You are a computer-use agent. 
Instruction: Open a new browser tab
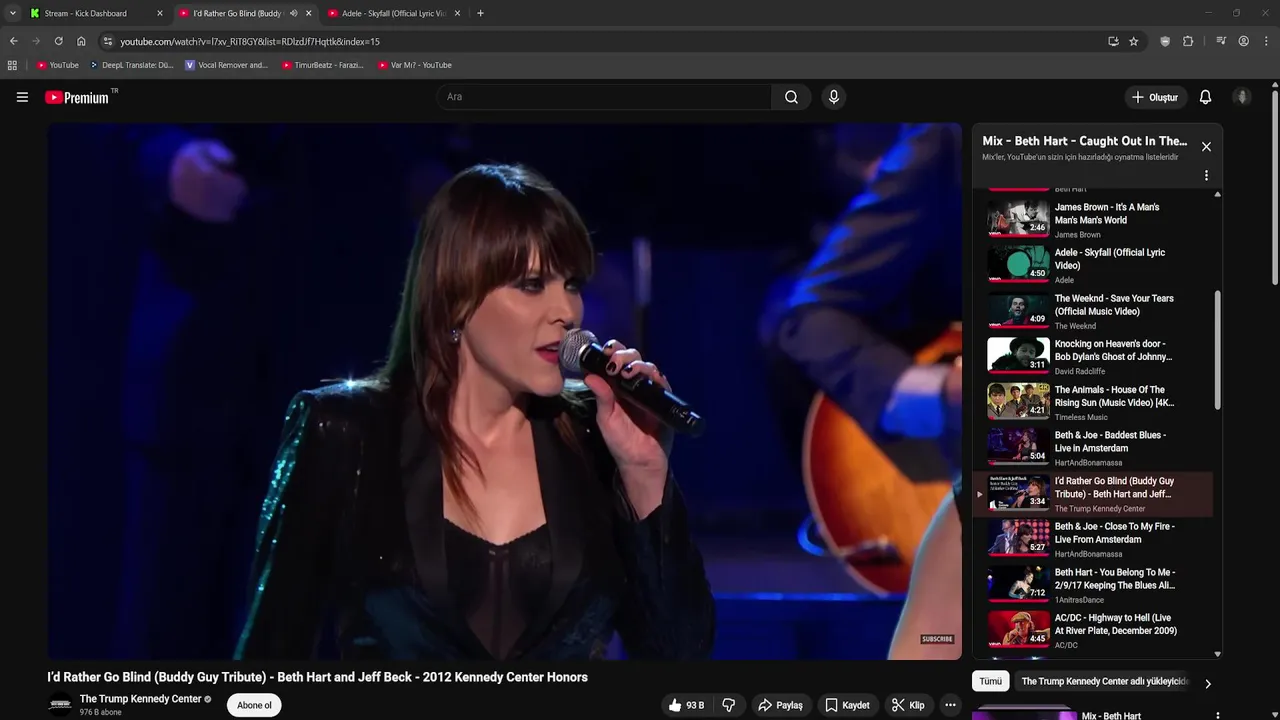coord(480,13)
